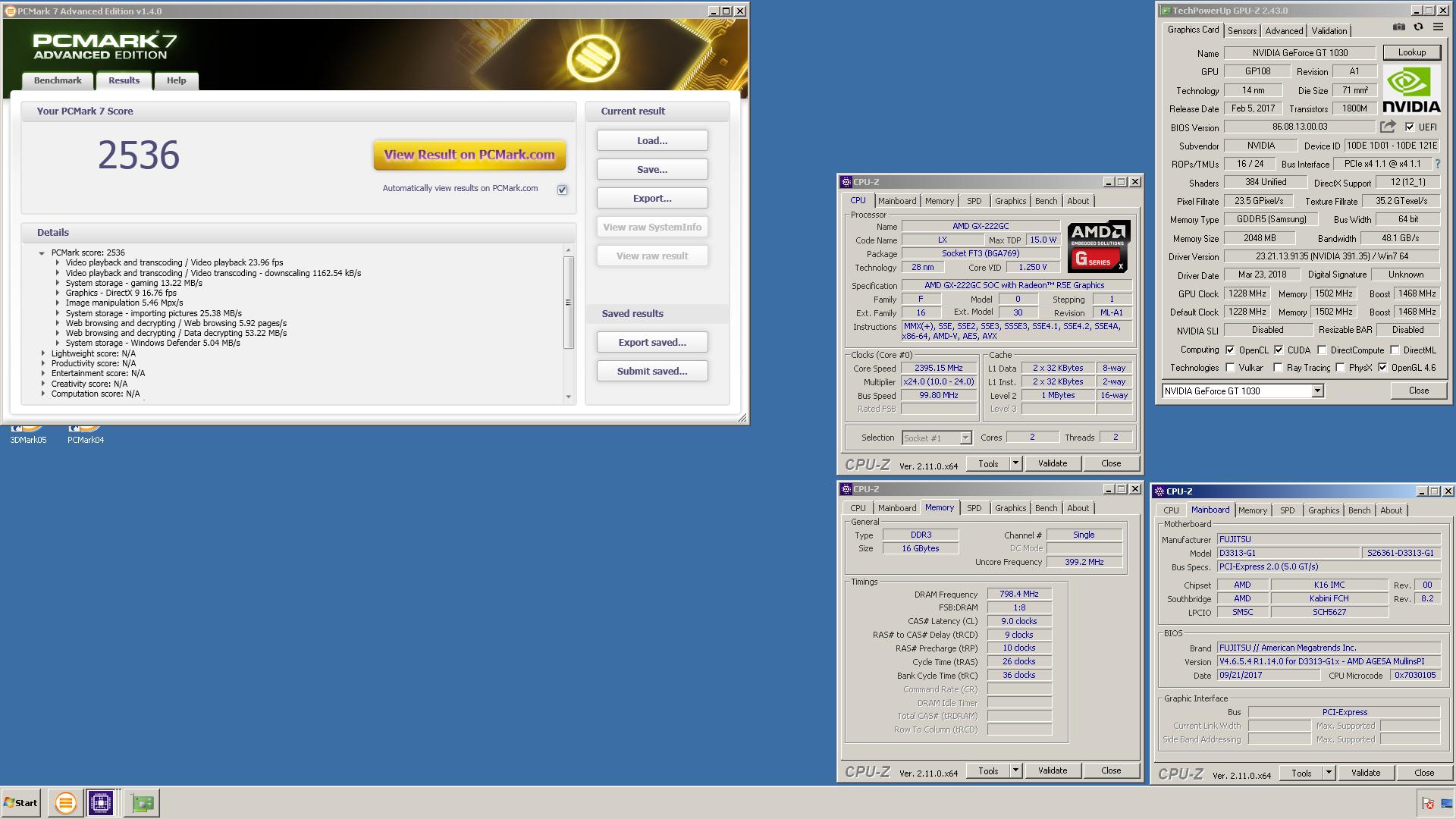Image resolution: width=1456 pixels, height=819 pixels.
Task: Open Tools dropdown arrow in CPU-Z CPU window
Action: pyautogui.click(x=1015, y=463)
